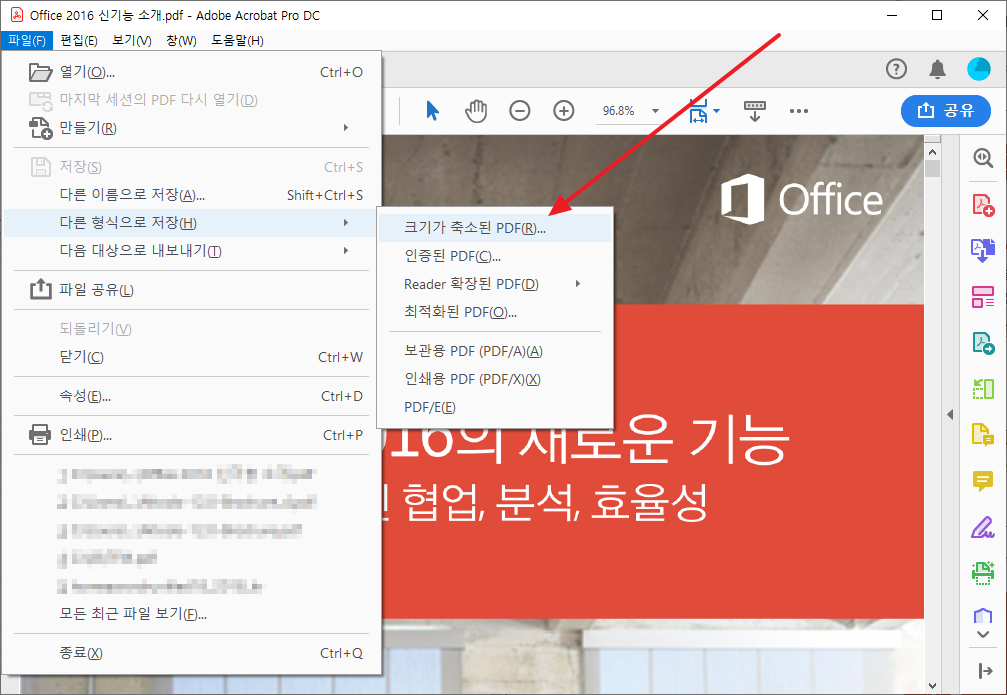Open the 도움말(H) menu
The image size is (1007, 695).
pos(237,40)
